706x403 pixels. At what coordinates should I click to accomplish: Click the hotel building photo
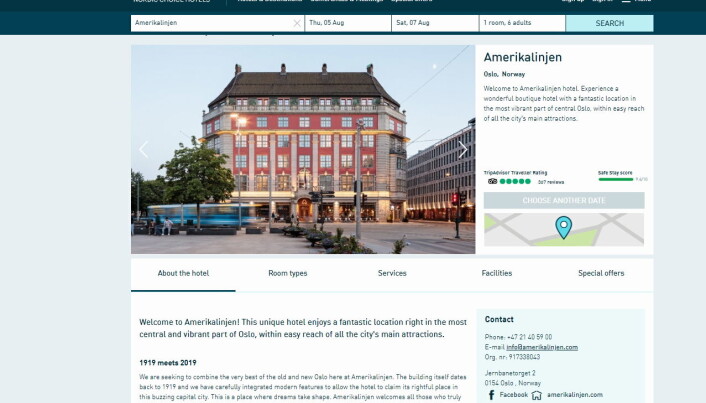(303, 149)
